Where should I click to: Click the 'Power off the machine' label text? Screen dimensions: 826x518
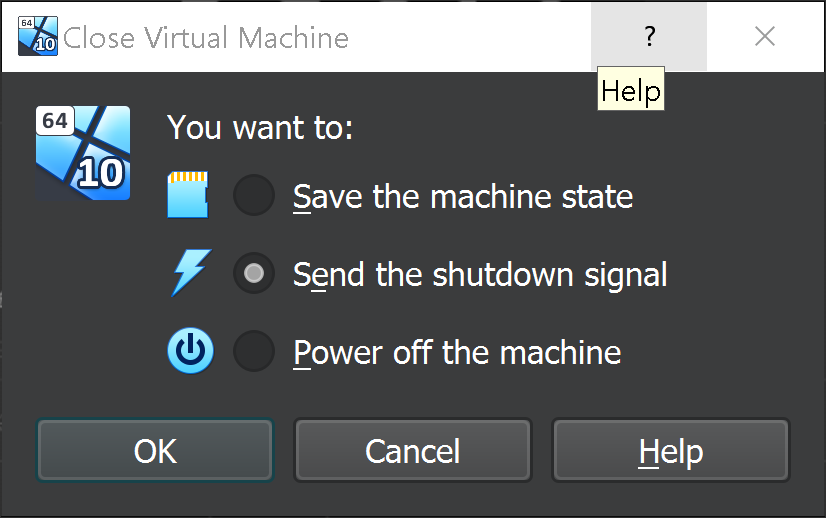(456, 352)
